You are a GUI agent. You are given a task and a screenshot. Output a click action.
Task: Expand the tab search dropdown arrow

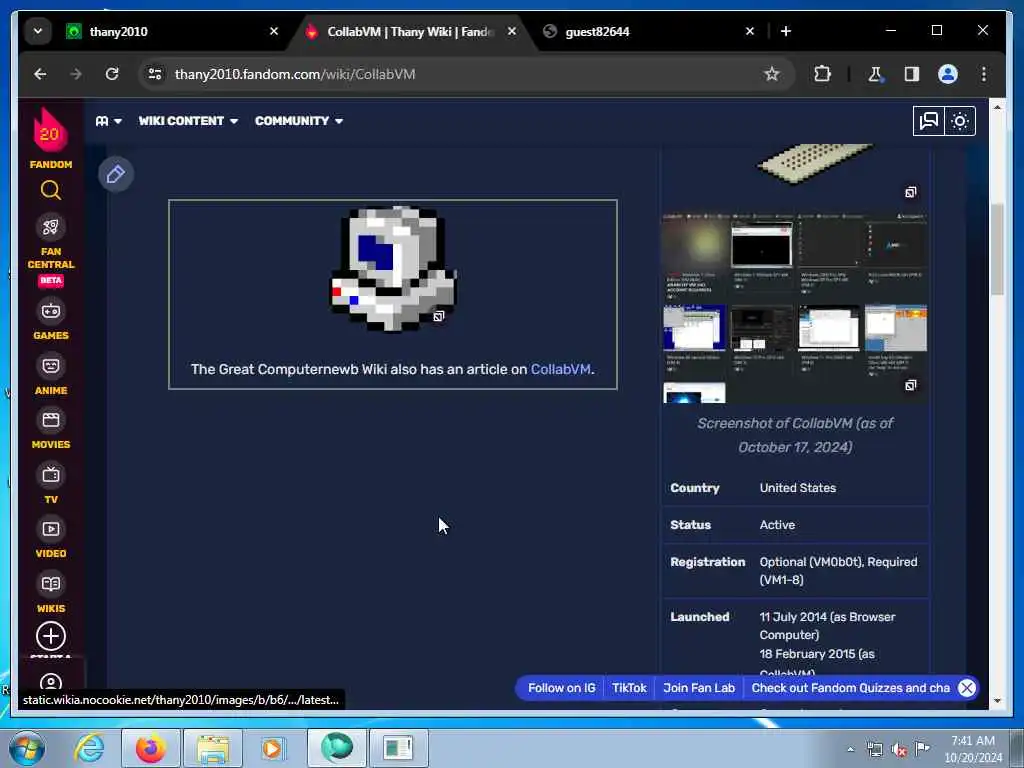tap(38, 31)
